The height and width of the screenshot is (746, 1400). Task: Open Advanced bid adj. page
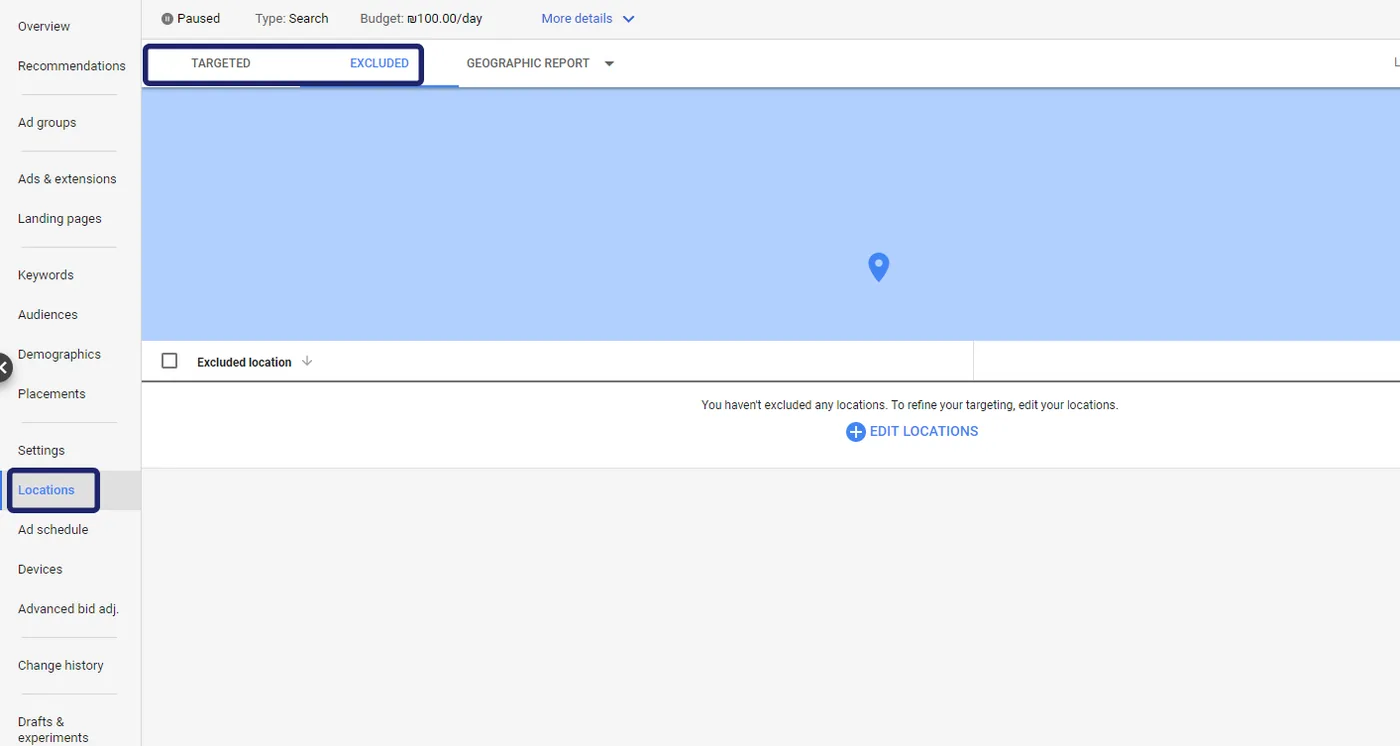[68, 609]
